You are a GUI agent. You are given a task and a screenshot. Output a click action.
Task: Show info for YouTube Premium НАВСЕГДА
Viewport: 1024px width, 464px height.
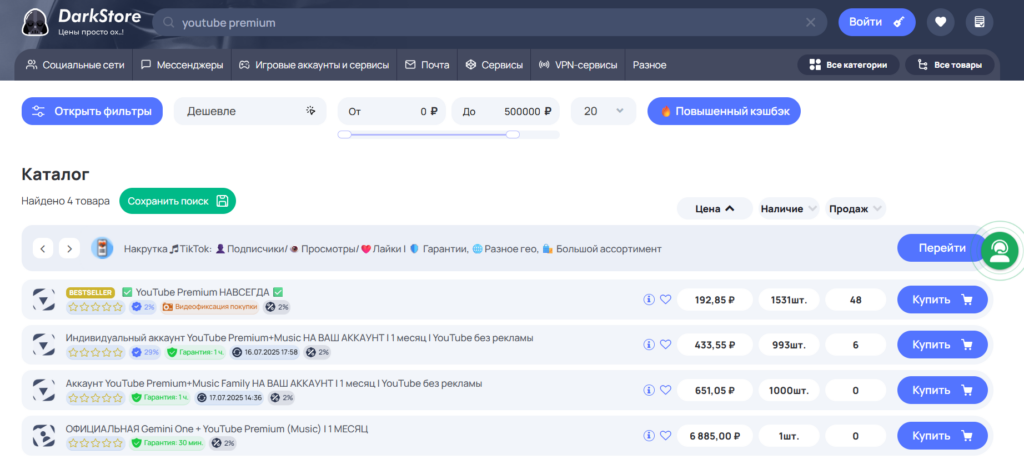click(648, 299)
